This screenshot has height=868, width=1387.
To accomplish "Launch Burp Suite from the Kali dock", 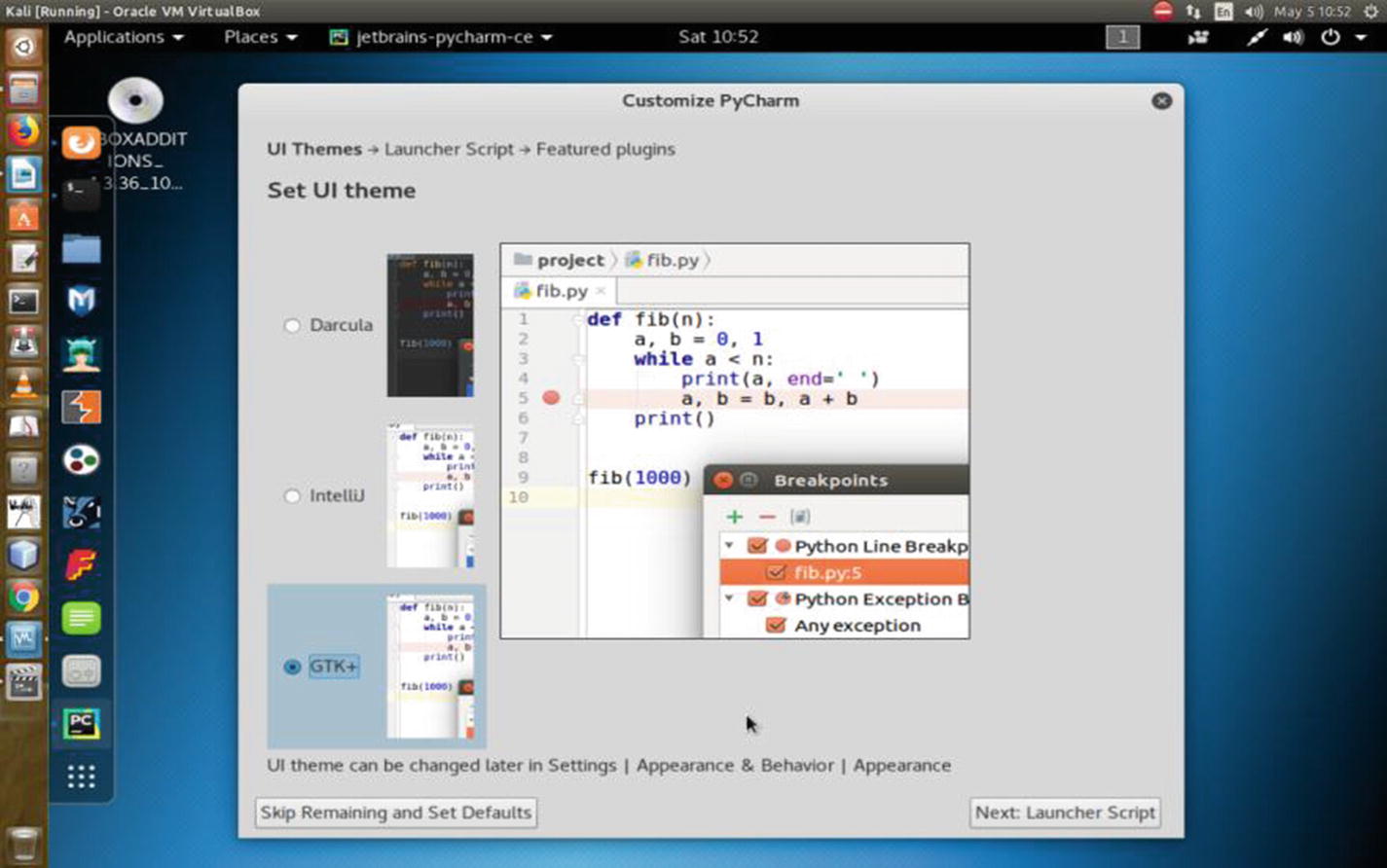I will coord(81,407).
